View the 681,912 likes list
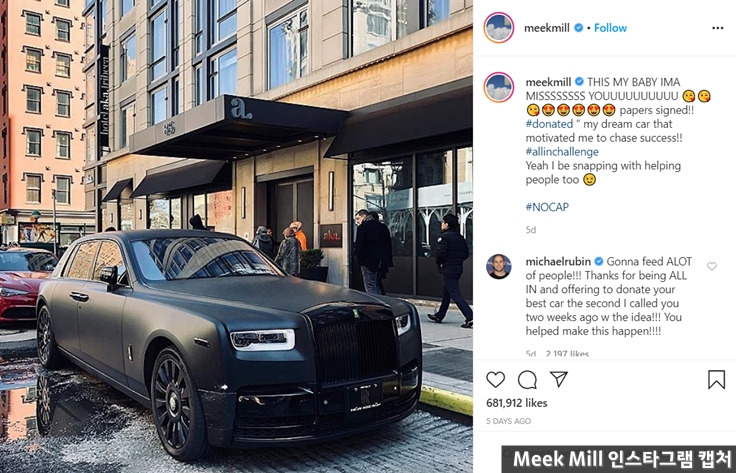 (x=516, y=403)
